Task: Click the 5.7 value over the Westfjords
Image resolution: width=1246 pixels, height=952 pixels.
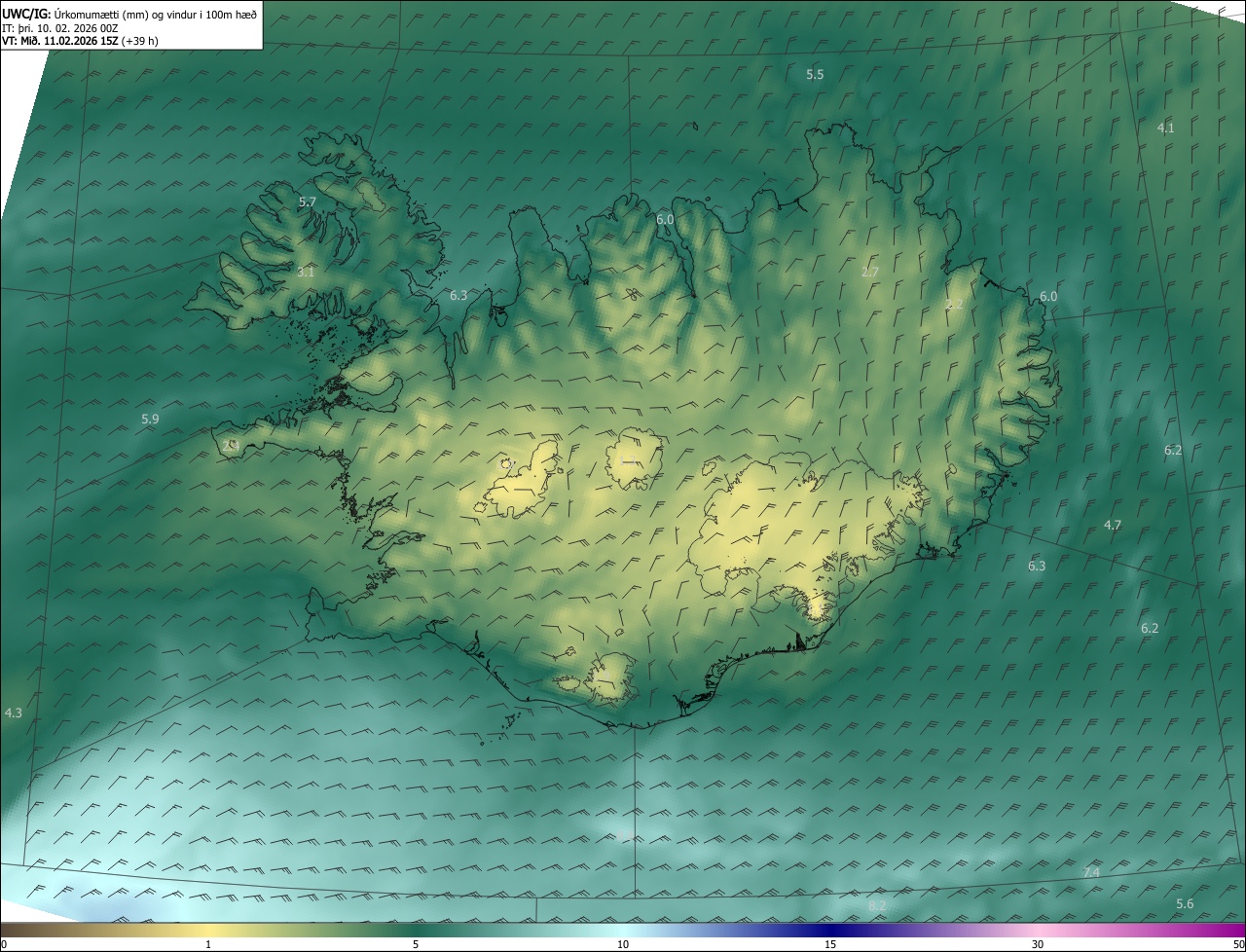Action: pos(308,201)
